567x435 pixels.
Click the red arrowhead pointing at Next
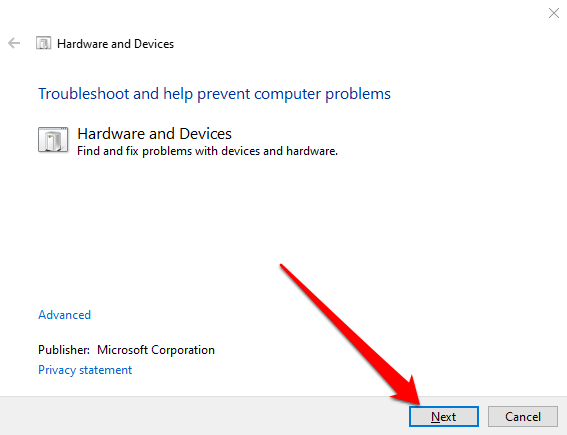(408, 391)
